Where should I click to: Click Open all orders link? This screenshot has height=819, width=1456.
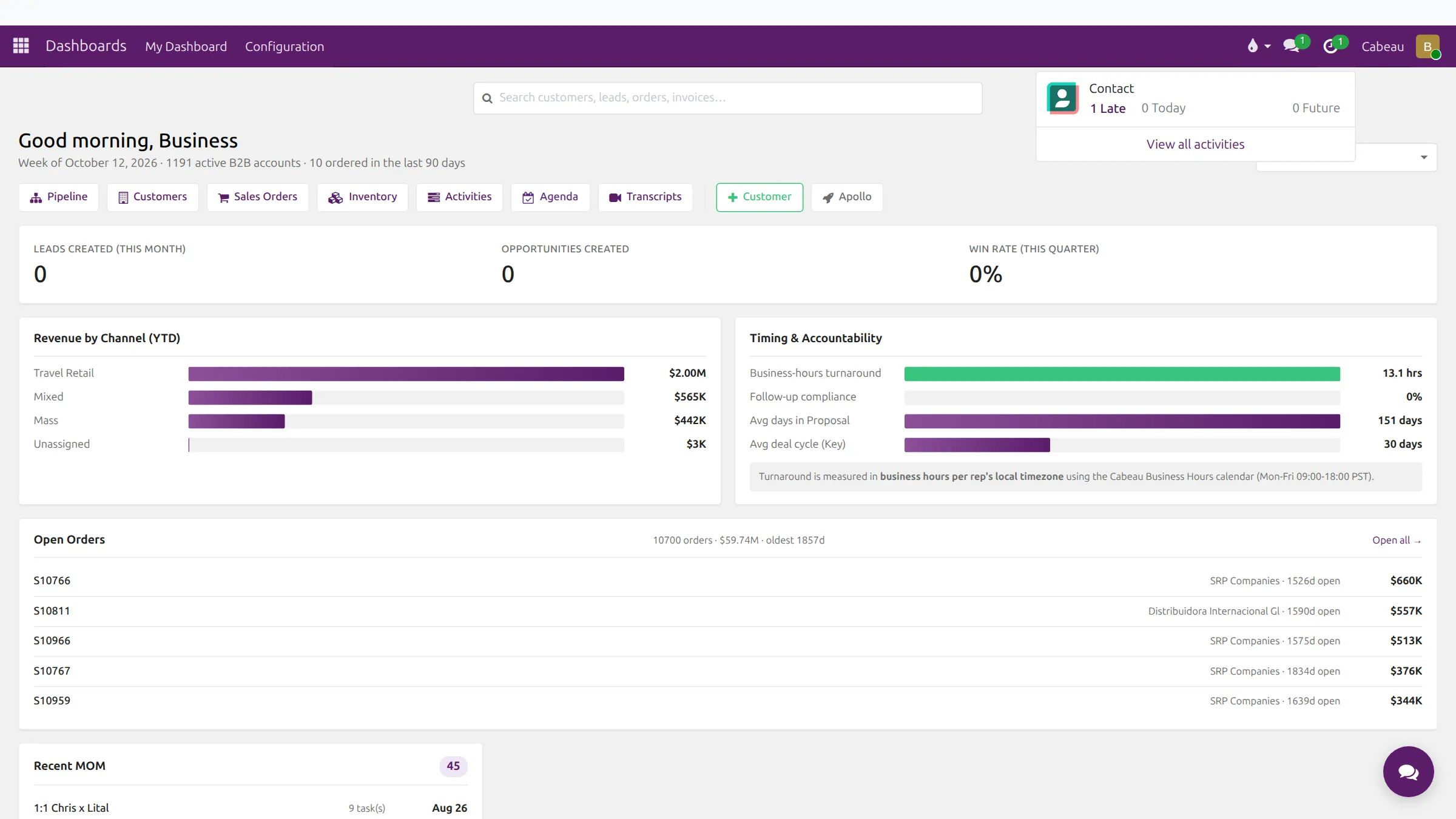pos(1397,540)
